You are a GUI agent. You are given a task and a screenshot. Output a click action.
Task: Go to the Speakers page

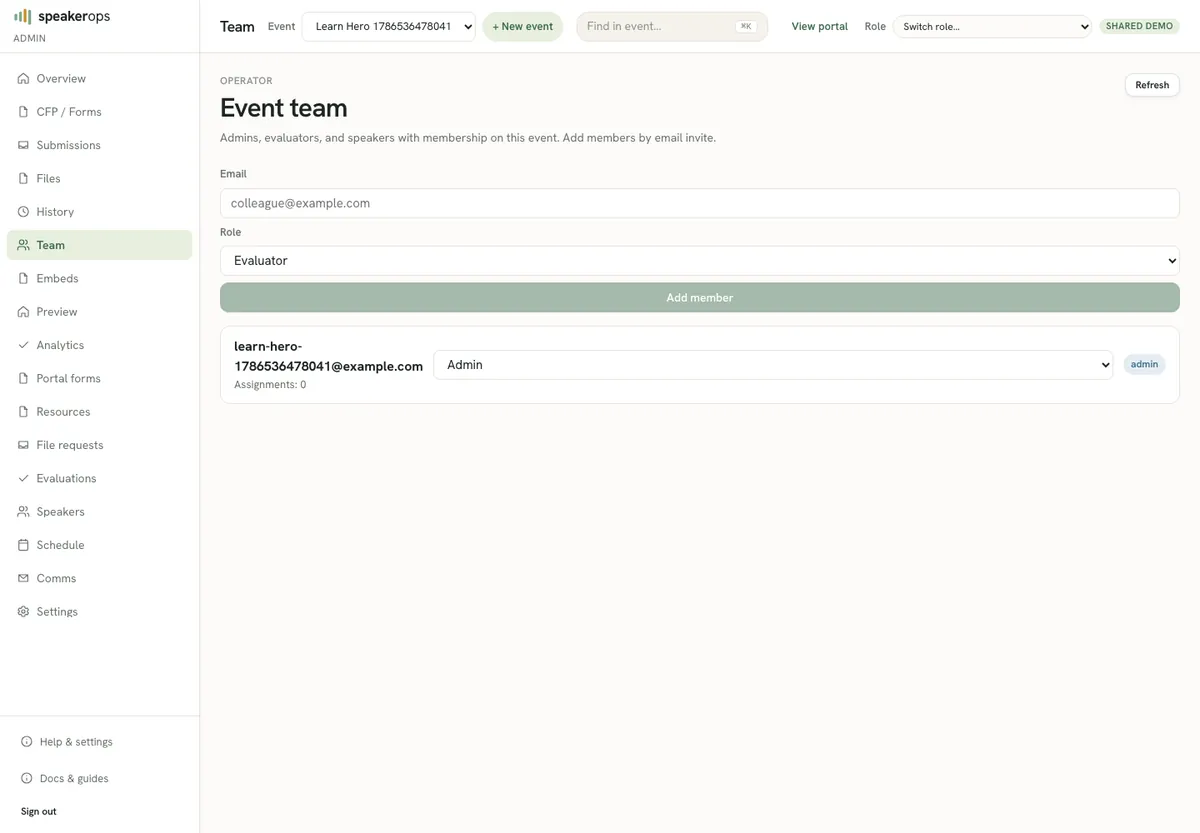pos(99,512)
